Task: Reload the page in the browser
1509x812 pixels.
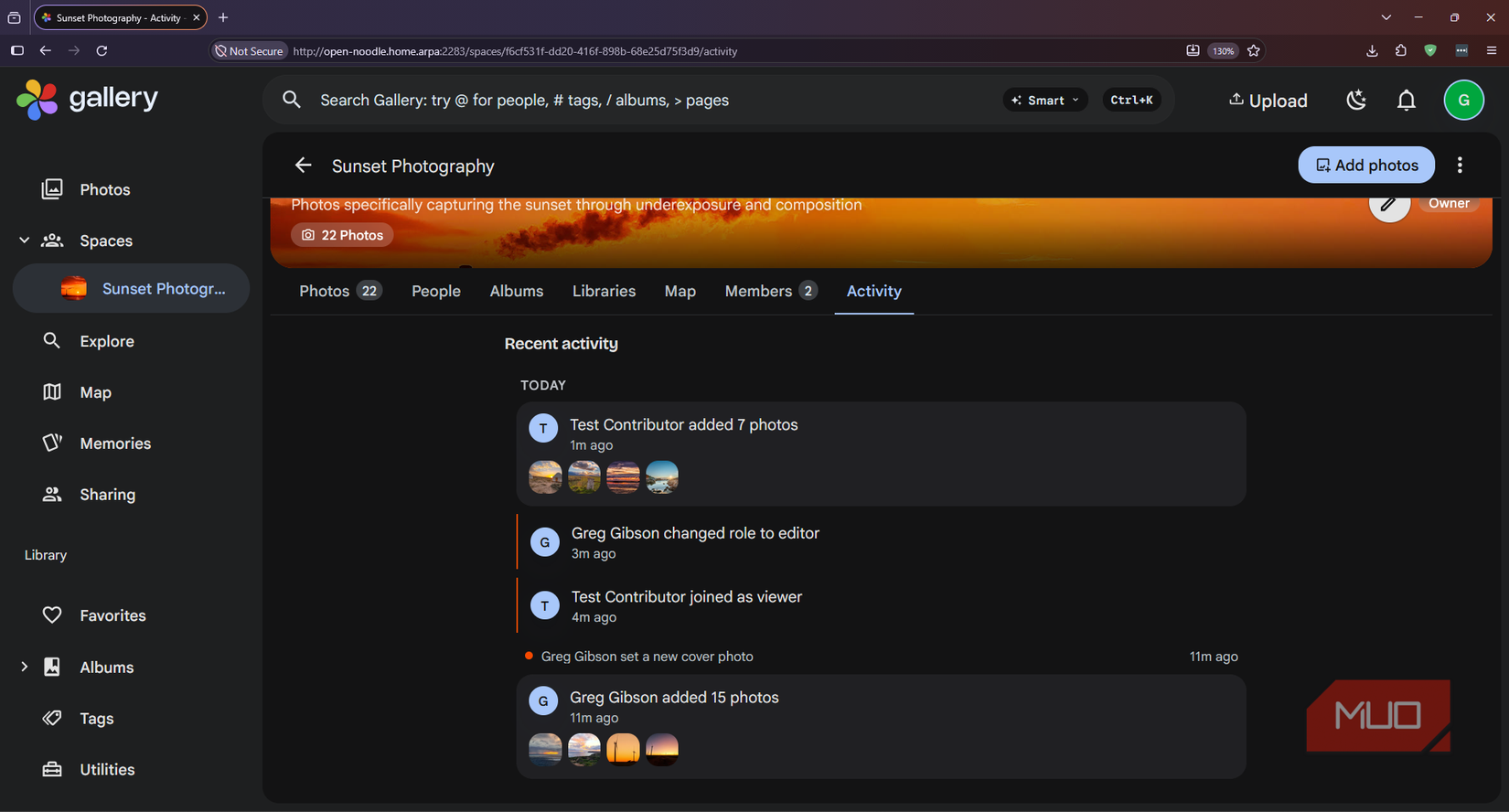Action: click(x=102, y=51)
